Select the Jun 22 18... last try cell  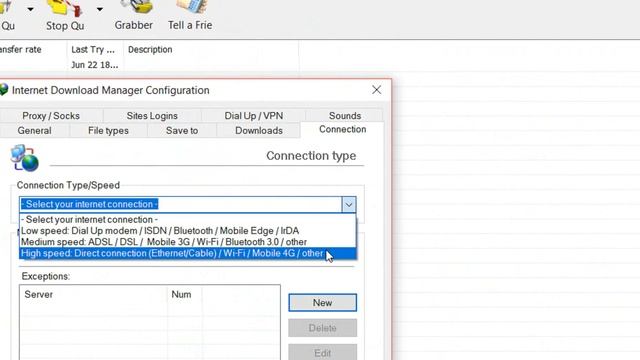pyautogui.click(x=95, y=65)
